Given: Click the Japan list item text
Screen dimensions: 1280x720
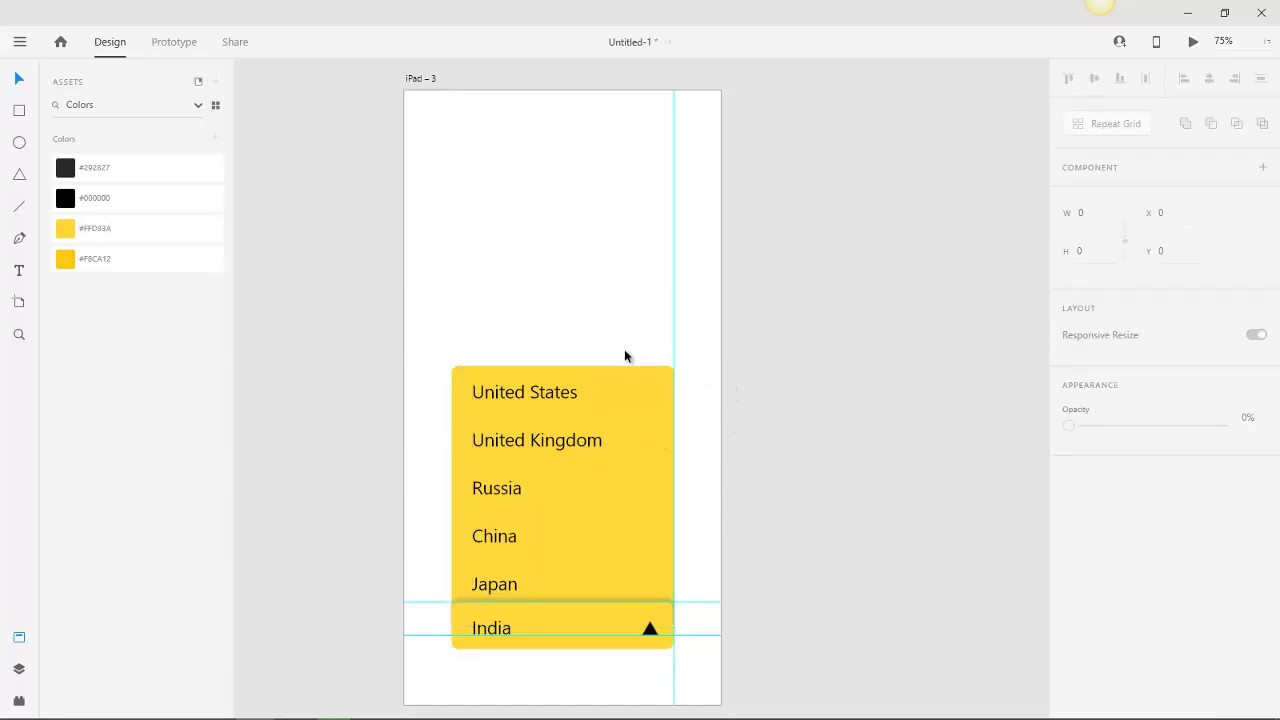Looking at the screenshot, I should click(x=495, y=584).
